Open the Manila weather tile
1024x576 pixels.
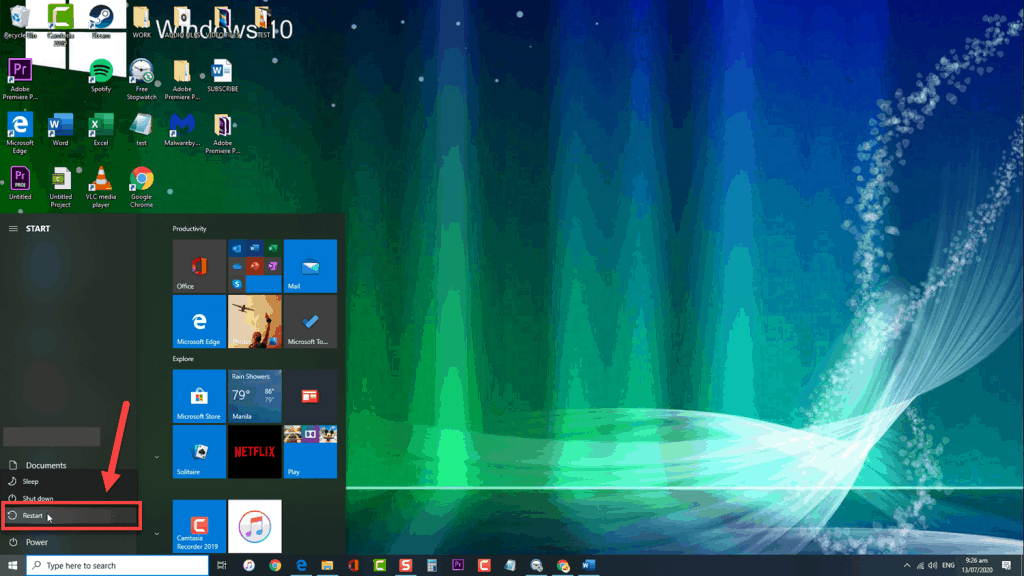pyautogui.click(x=255, y=395)
